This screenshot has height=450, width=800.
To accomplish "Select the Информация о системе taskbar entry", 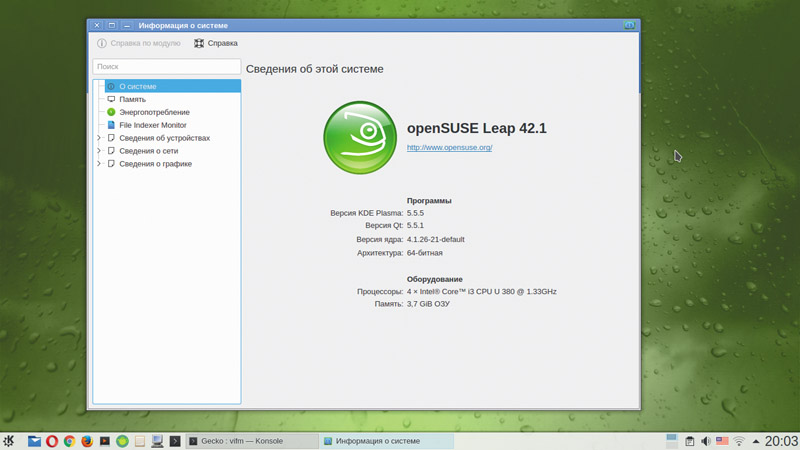I will pyautogui.click(x=386, y=441).
